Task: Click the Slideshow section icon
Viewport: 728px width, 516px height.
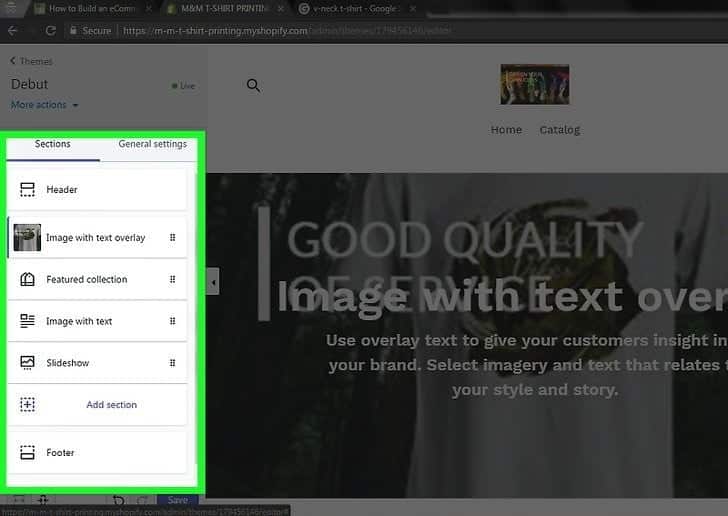Action: [27, 363]
